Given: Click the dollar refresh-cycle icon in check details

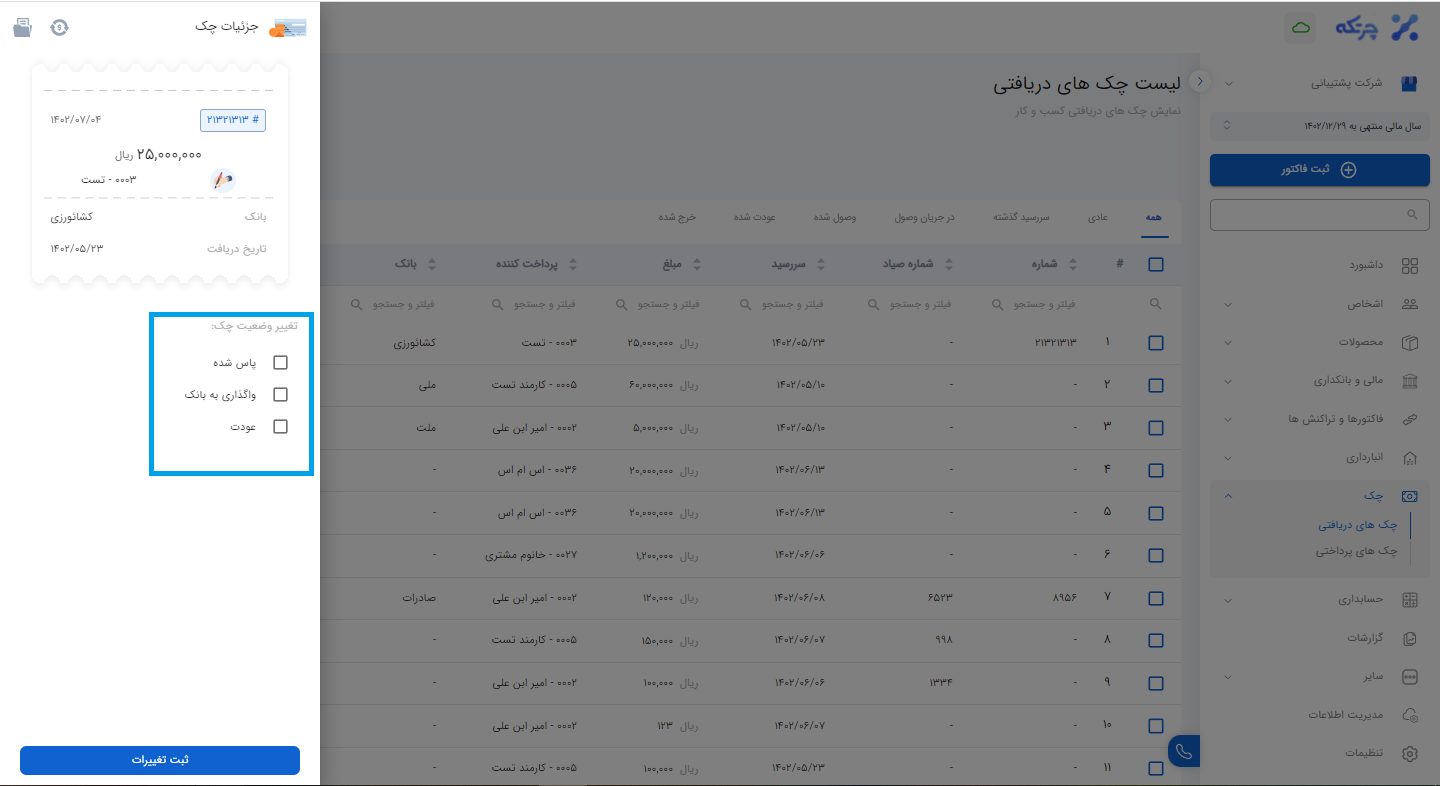Looking at the screenshot, I should pos(60,27).
